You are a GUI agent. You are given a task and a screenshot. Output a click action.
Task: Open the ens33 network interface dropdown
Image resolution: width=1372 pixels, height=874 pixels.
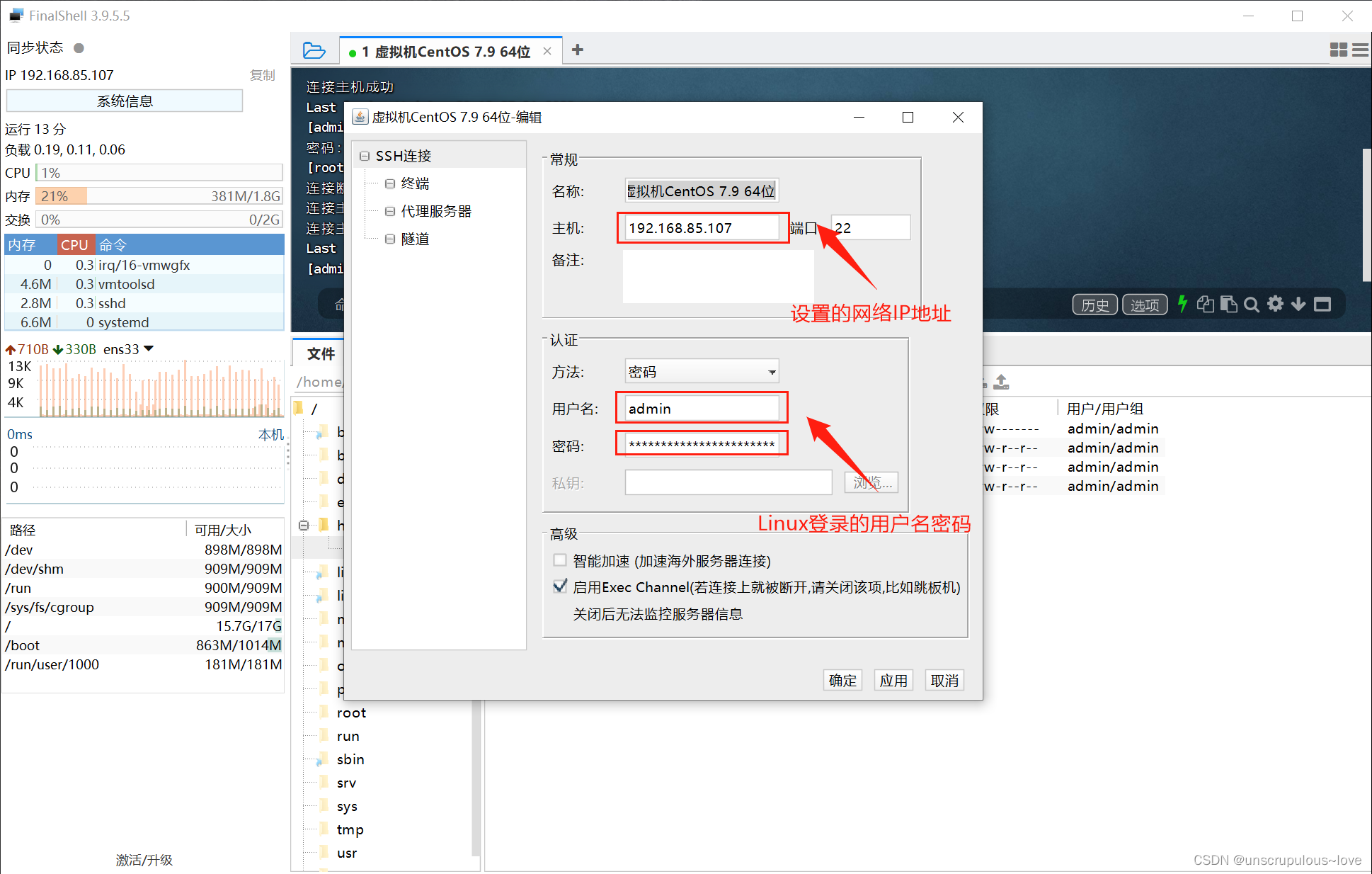[149, 348]
